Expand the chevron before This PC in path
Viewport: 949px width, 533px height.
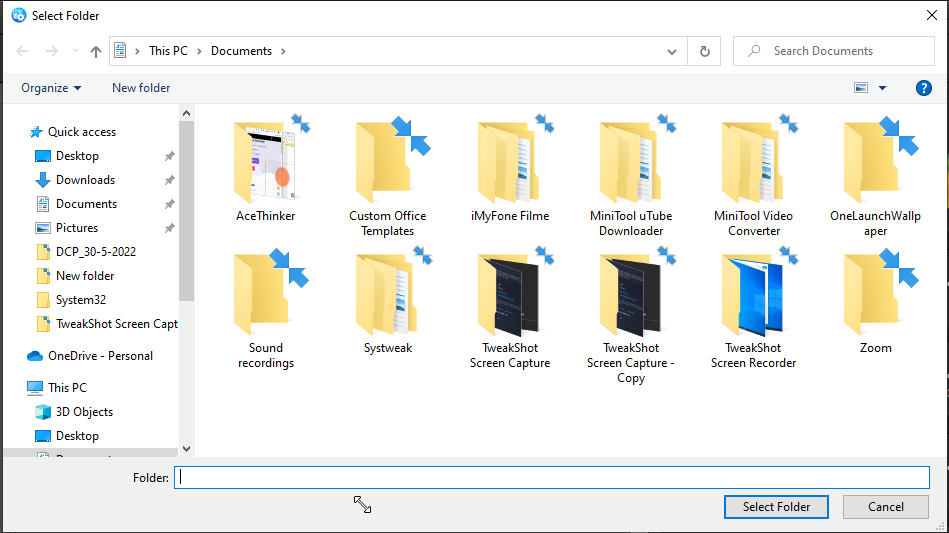[x=137, y=51]
